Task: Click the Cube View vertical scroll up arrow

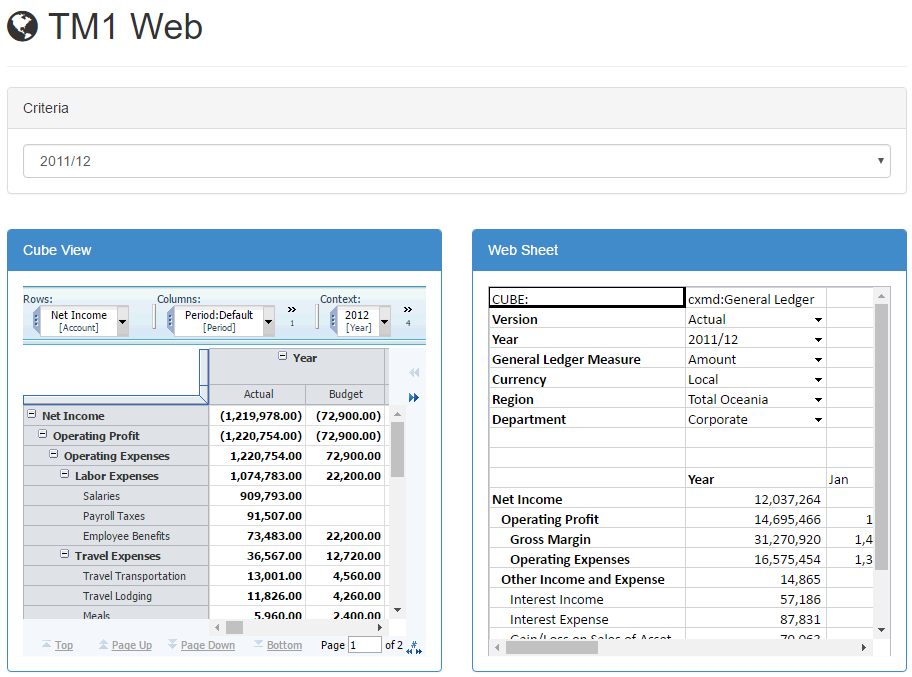Action: pos(397,414)
